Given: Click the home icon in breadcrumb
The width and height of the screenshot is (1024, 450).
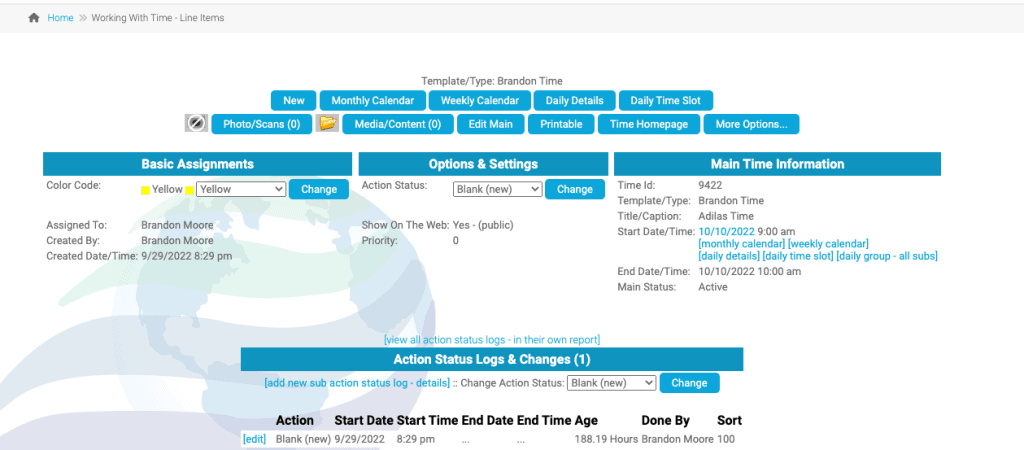Looking at the screenshot, I should point(34,18).
